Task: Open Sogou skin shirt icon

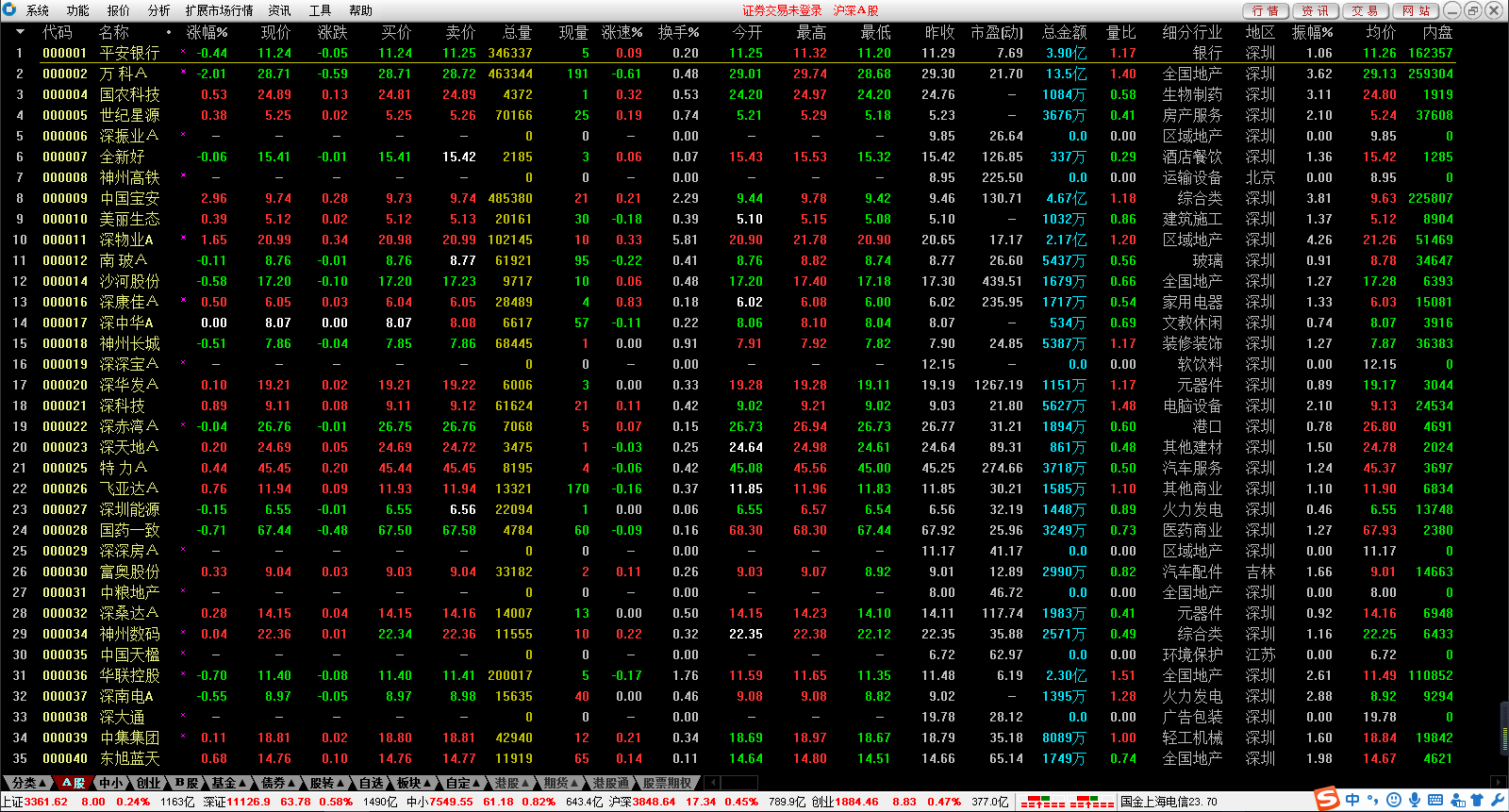Action: pyautogui.click(x=1477, y=801)
